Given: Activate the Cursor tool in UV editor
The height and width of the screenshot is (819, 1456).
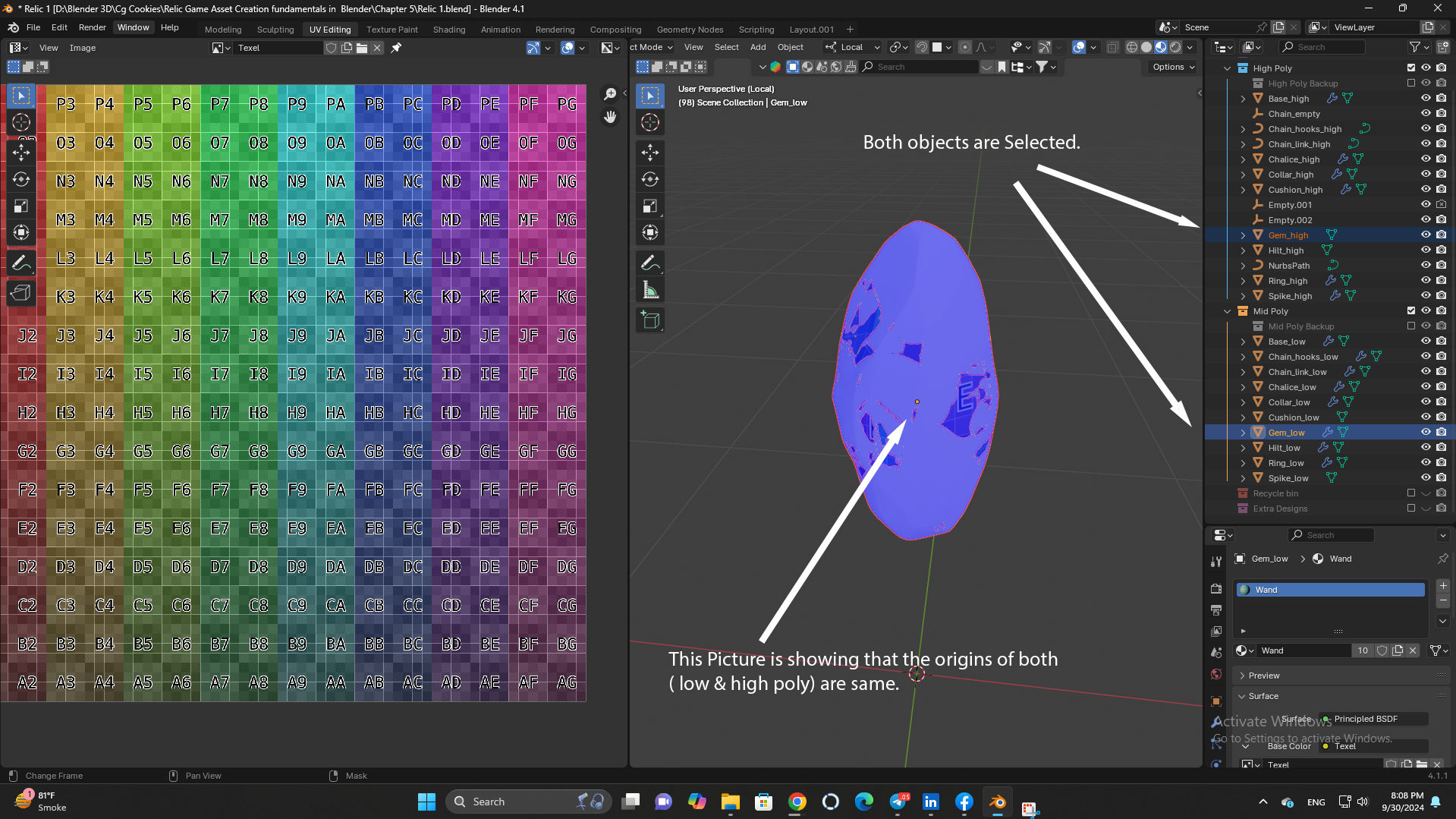Looking at the screenshot, I should (x=21, y=122).
